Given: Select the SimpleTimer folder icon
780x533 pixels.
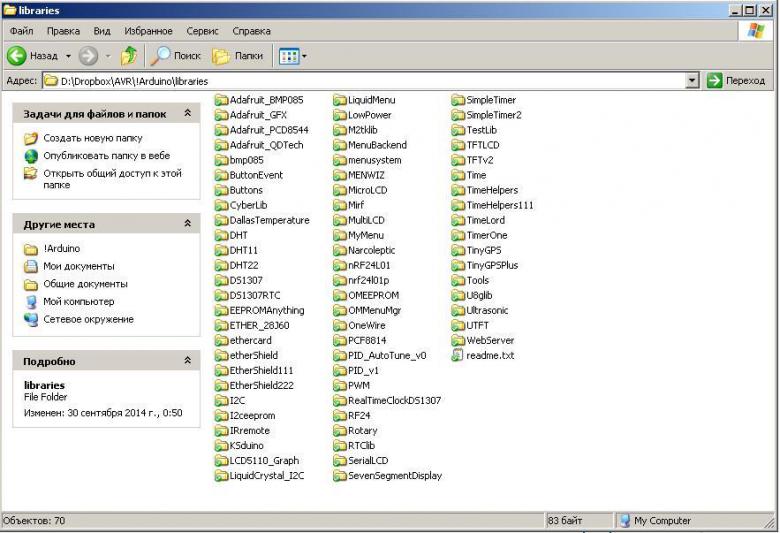Looking at the screenshot, I should tap(458, 100).
